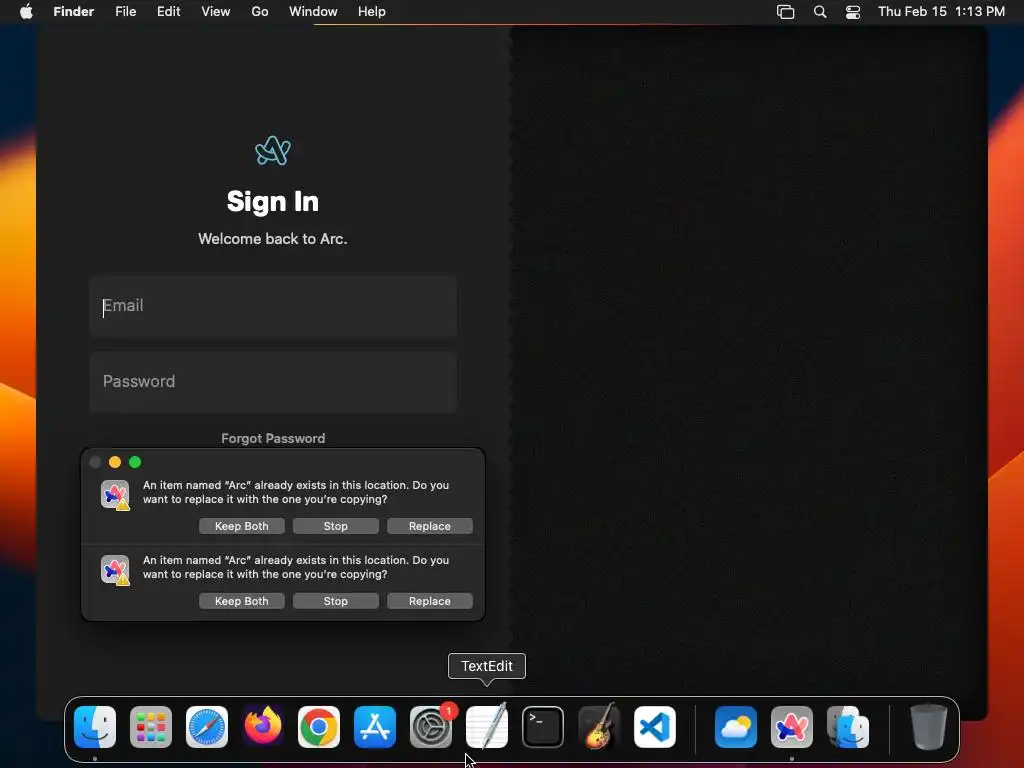
Task: Focus the Password input field
Action: [x=273, y=382]
